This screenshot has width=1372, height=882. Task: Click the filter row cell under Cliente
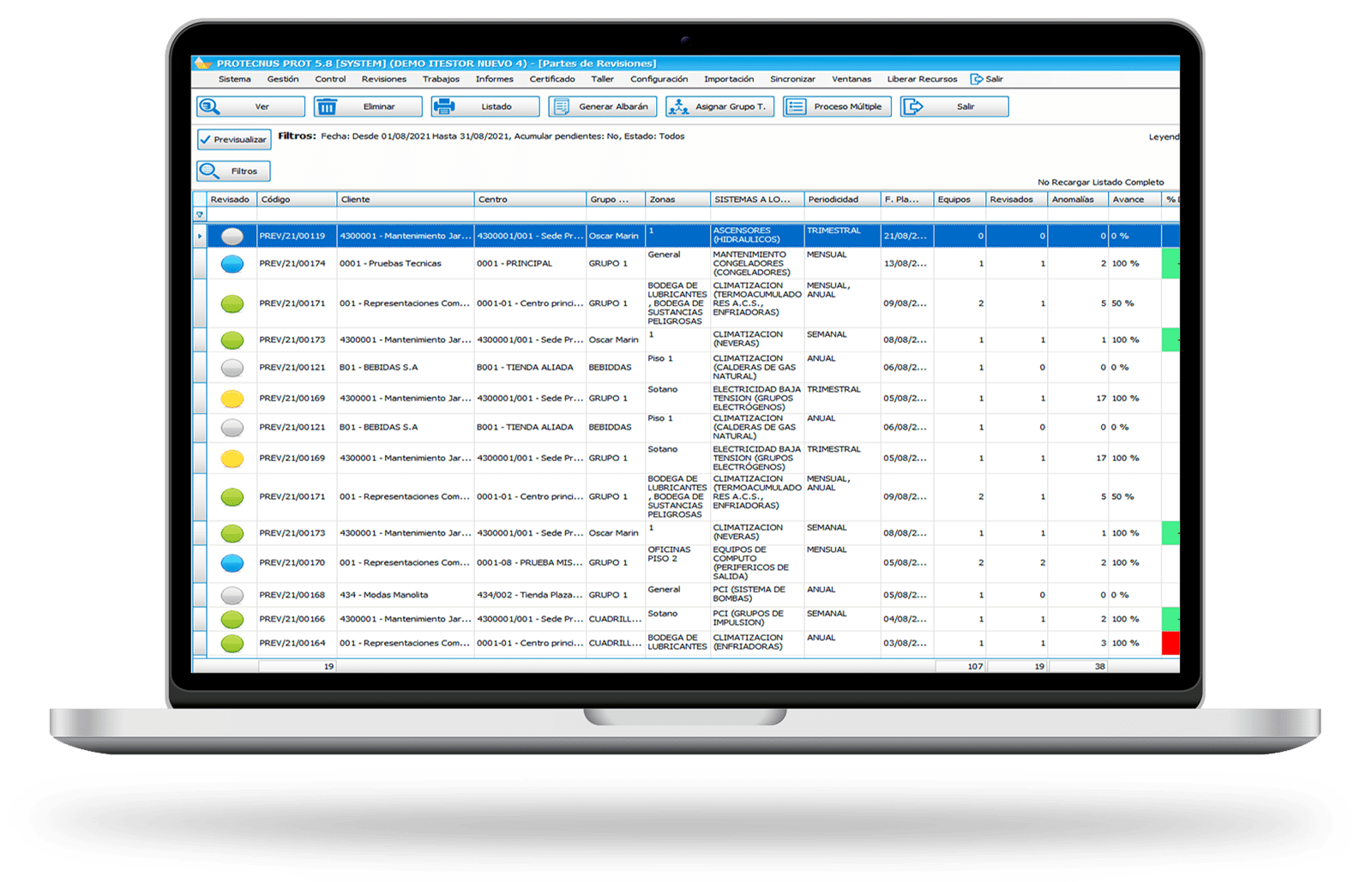click(406, 215)
